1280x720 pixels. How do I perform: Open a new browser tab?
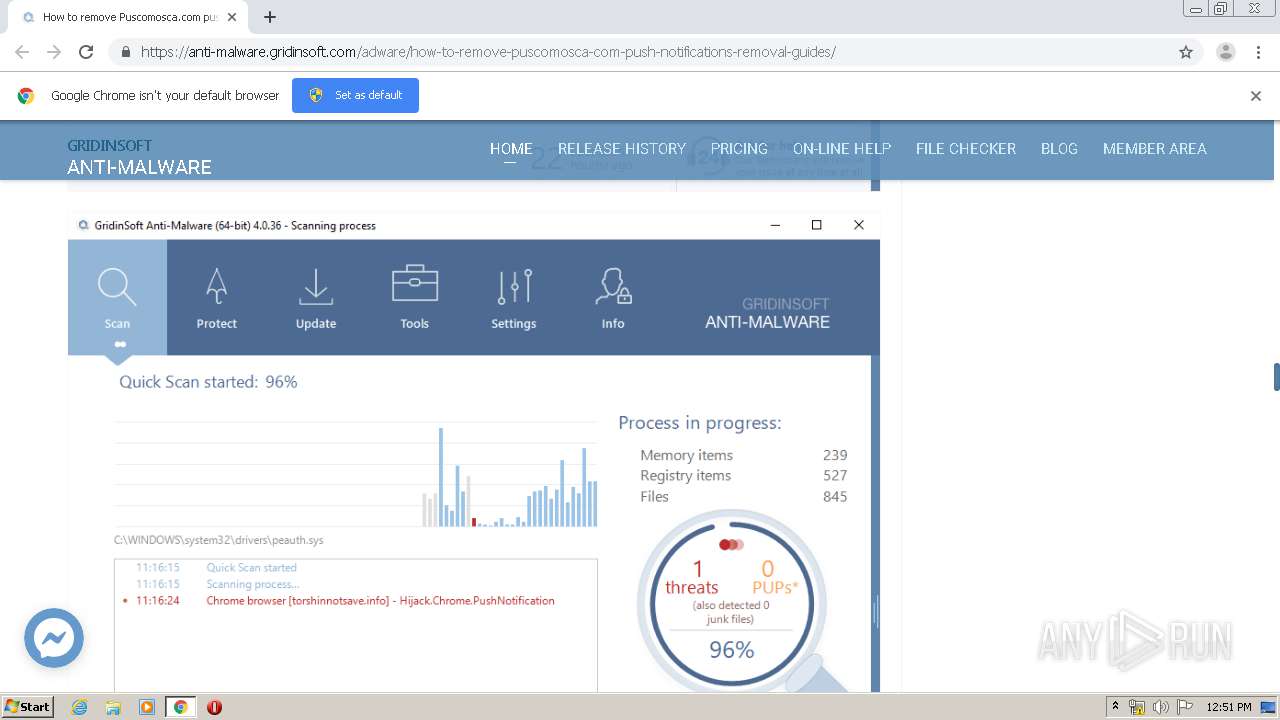tap(270, 17)
